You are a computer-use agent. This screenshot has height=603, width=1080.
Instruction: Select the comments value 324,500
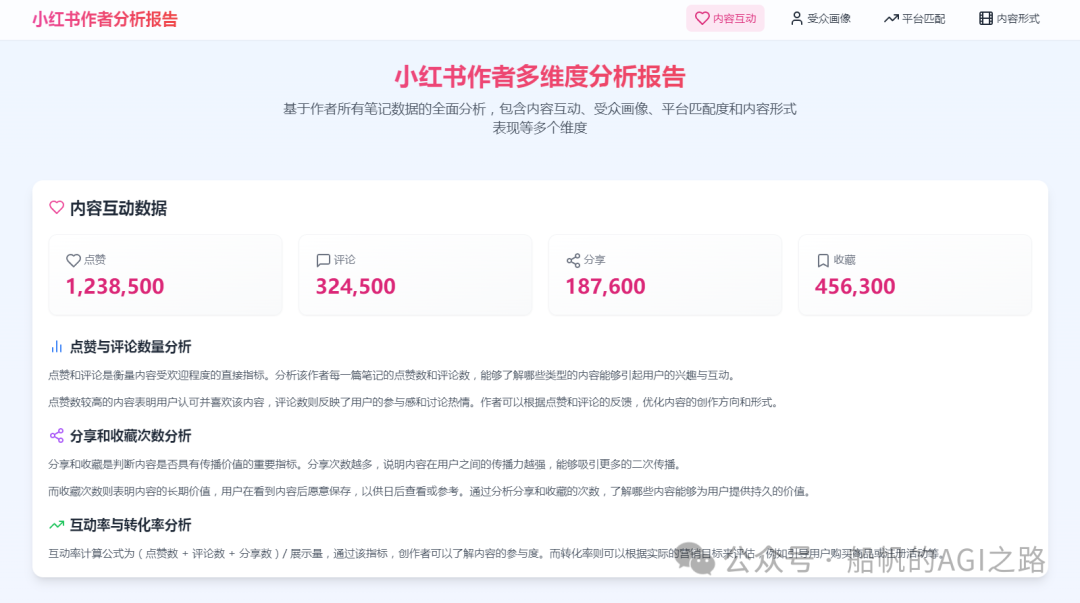(355, 287)
